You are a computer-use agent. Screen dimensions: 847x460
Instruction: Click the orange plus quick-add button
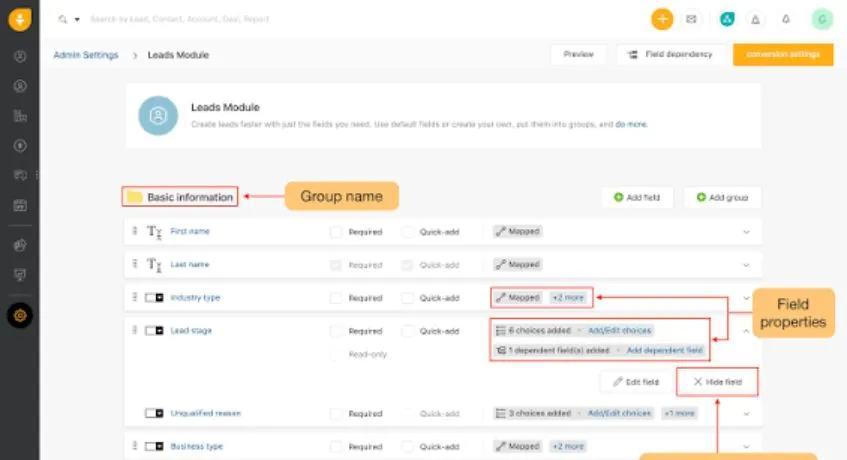(x=662, y=19)
